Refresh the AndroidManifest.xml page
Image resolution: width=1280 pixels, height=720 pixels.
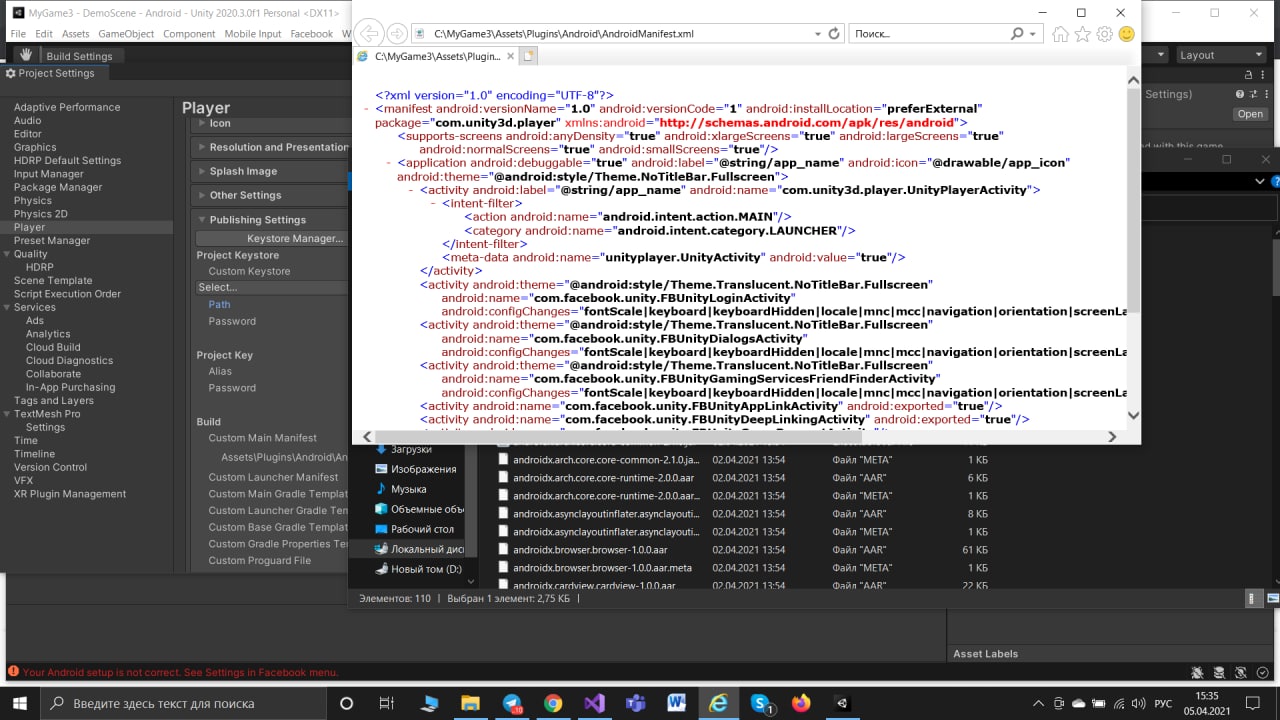click(834, 34)
